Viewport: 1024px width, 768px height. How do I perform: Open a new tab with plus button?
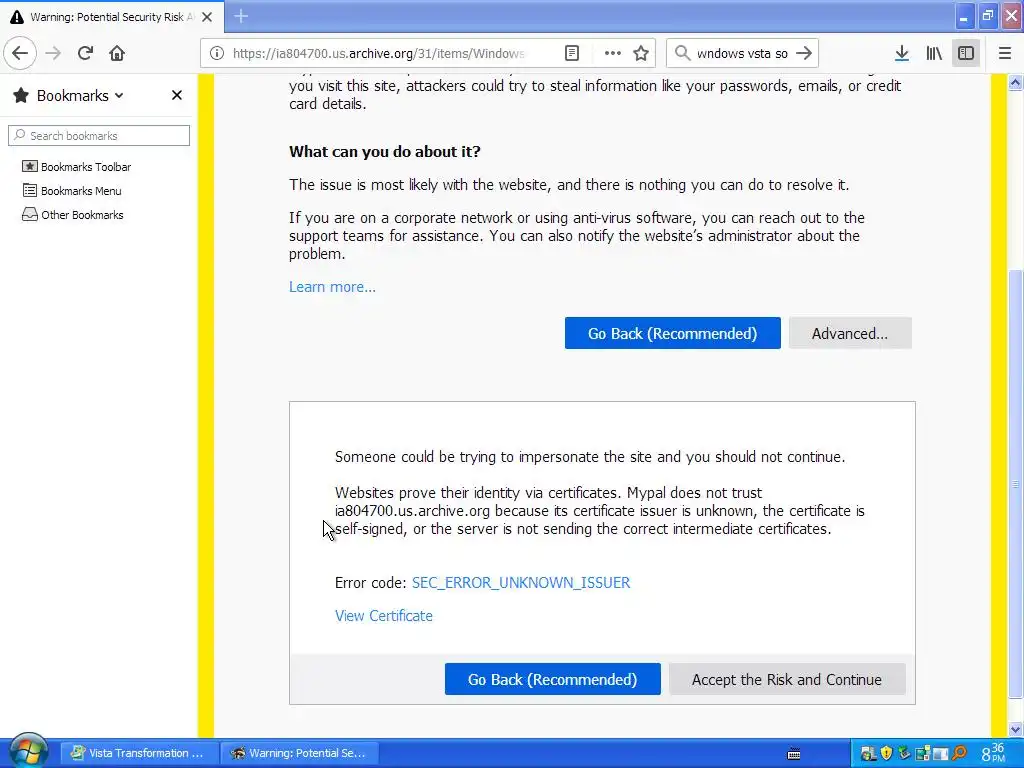tap(241, 16)
